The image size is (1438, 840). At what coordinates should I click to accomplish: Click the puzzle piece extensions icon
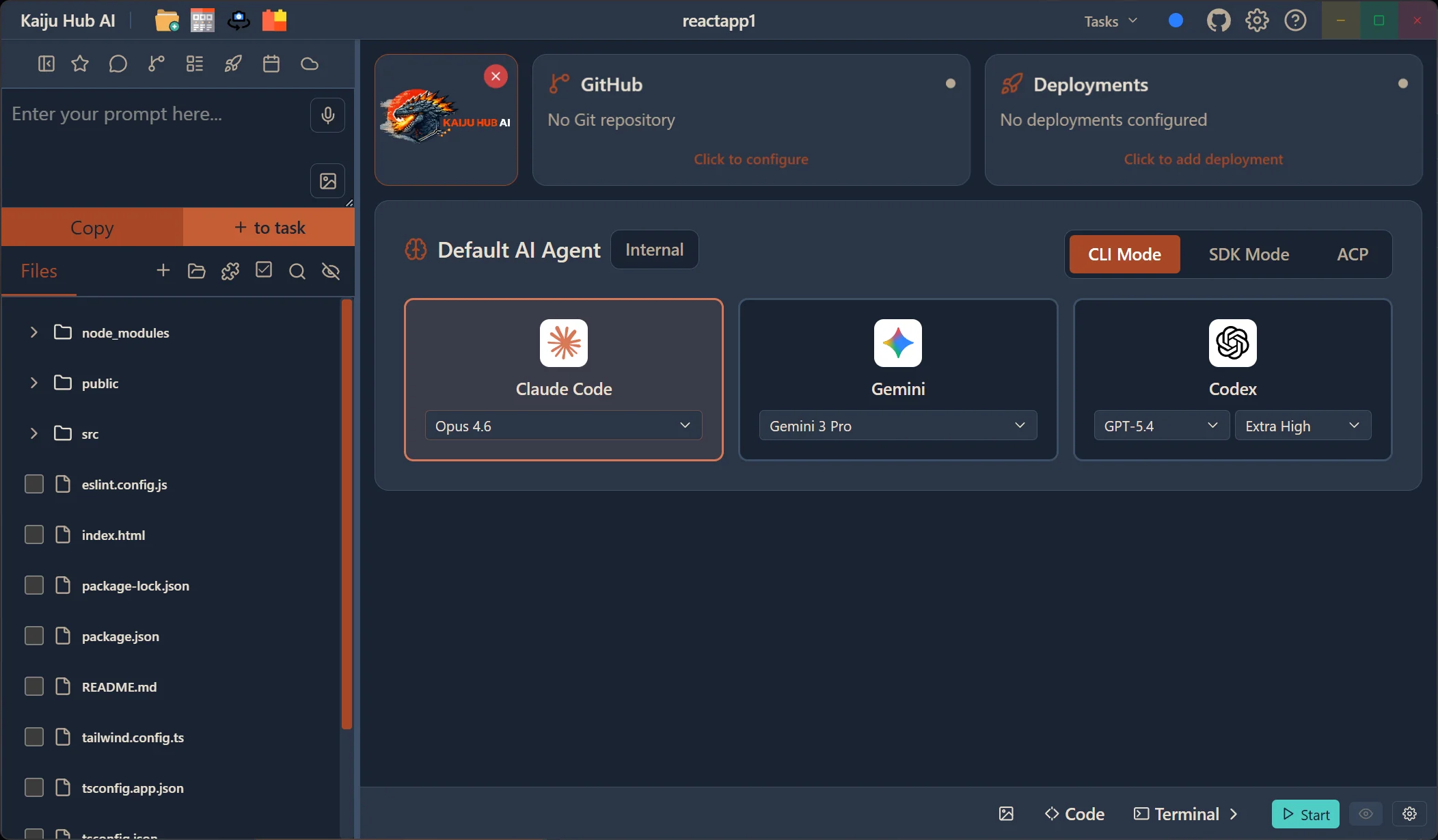click(230, 271)
